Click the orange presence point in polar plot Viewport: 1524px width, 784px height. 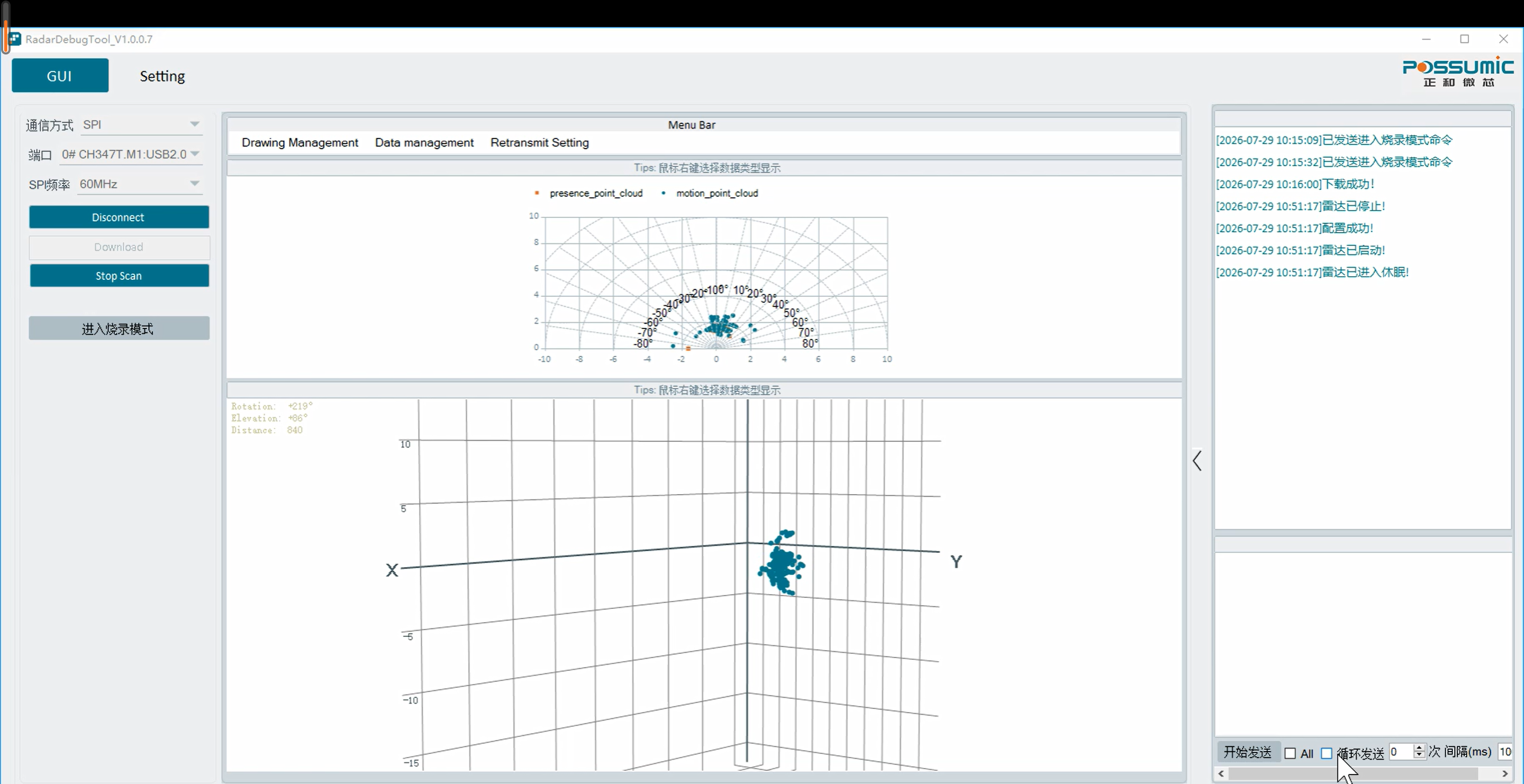pyautogui.click(x=688, y=349)
